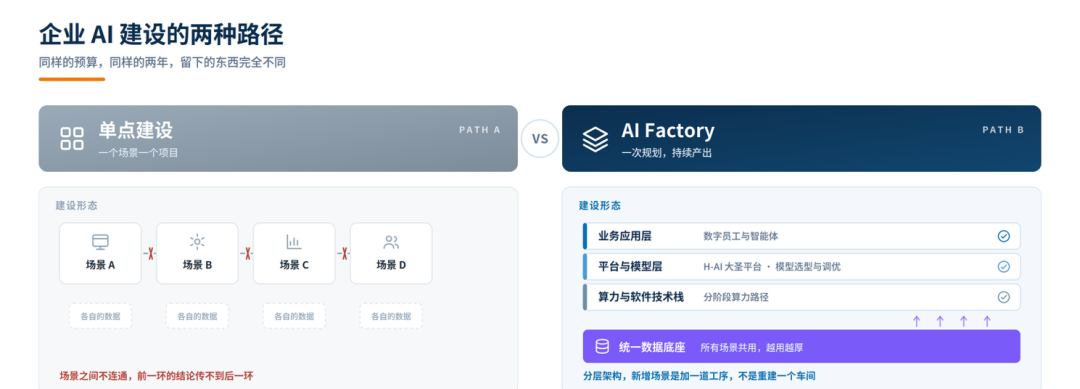
Task: Click the database icon in 统一数据底座 bar
Action: pyautogui.click(x=602, y=346)
